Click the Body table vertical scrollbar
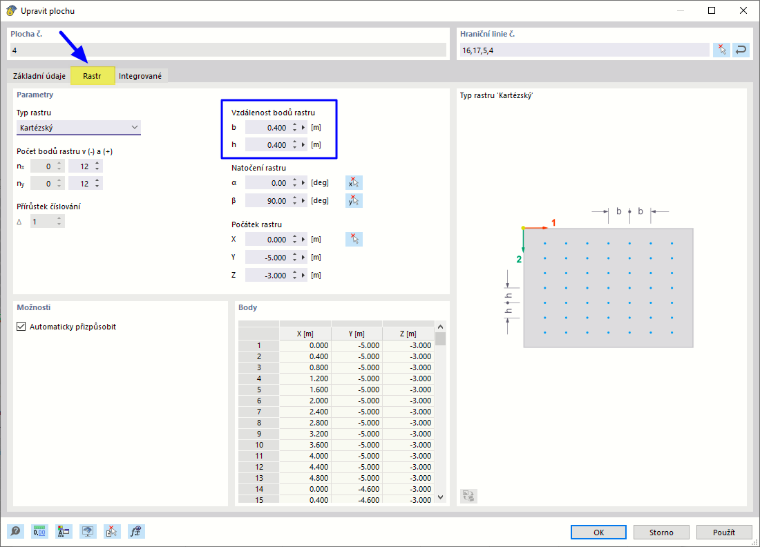The image size is (760, 547). pos(440,412)
